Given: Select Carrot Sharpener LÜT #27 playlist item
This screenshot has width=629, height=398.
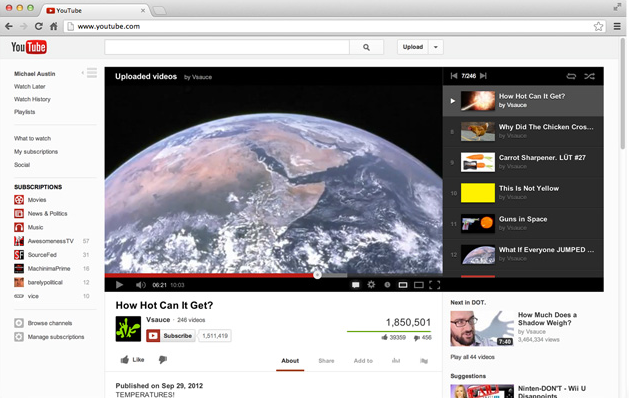Looking at the screenshot, I should pos(523,162).
